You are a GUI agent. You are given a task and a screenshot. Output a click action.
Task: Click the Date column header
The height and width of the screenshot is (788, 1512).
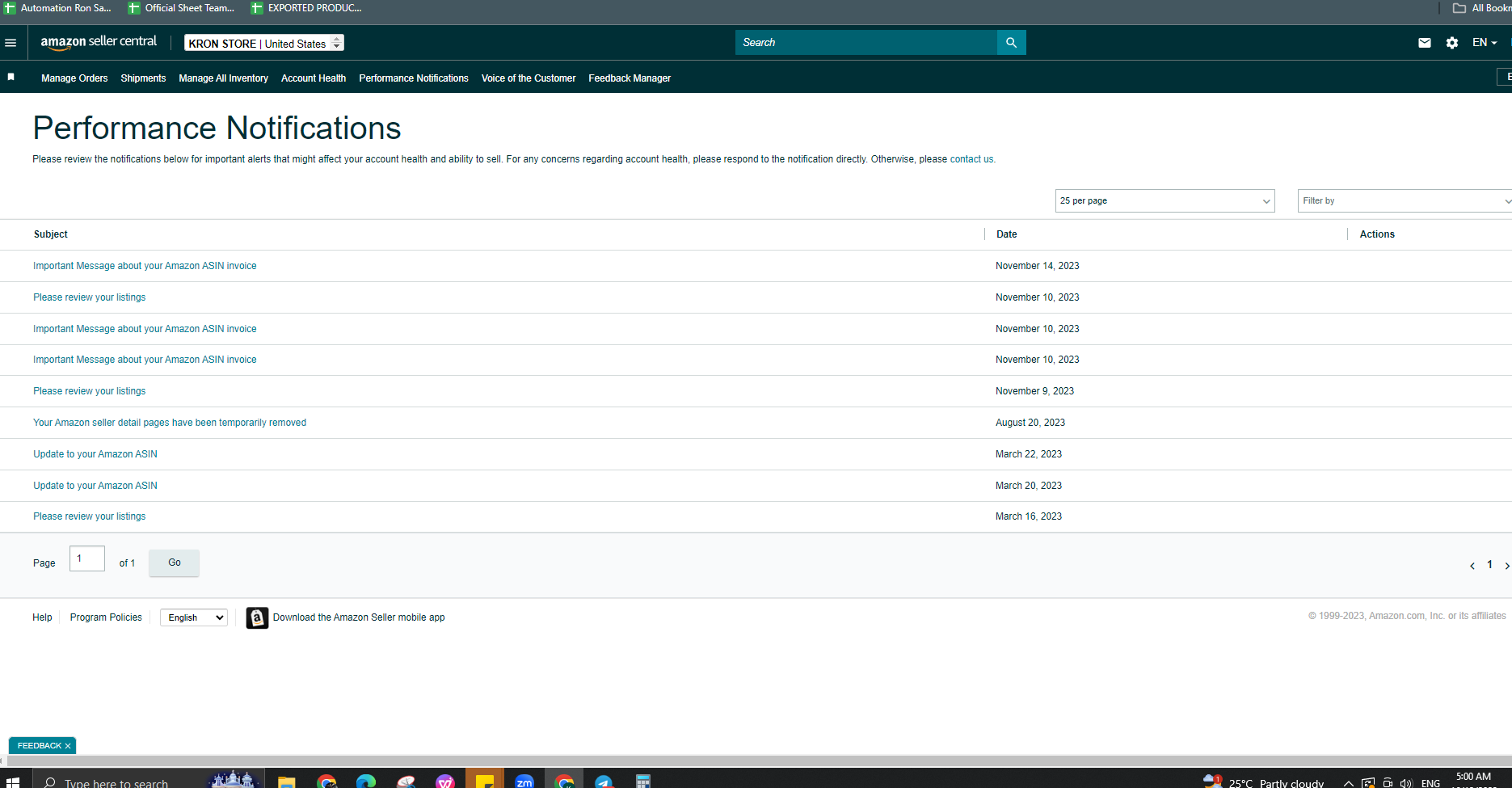tap(1007, 234)
